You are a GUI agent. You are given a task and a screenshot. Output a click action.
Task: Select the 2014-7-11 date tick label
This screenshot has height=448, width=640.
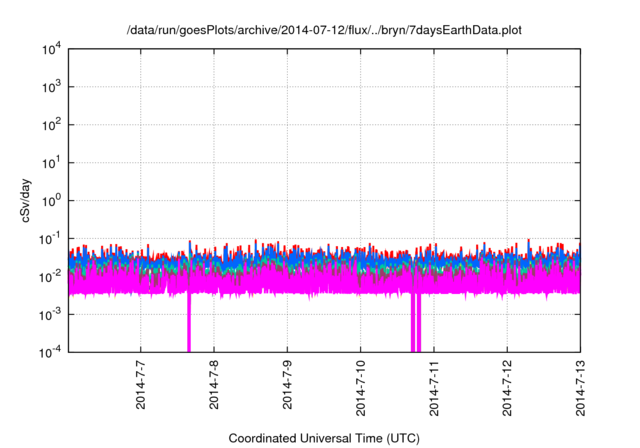pos(434,388)
